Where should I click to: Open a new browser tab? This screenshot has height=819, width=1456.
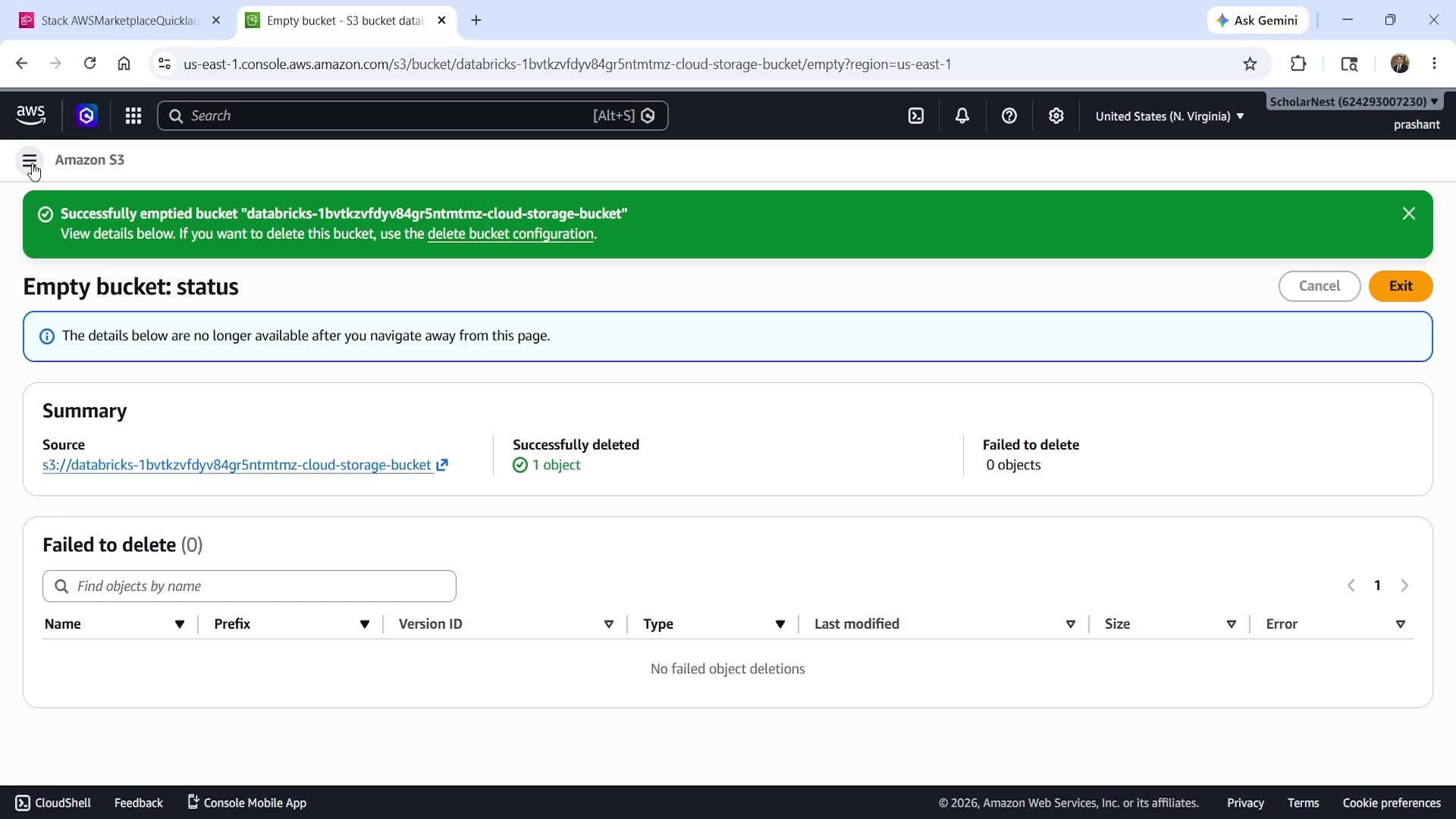coord(476,20)
